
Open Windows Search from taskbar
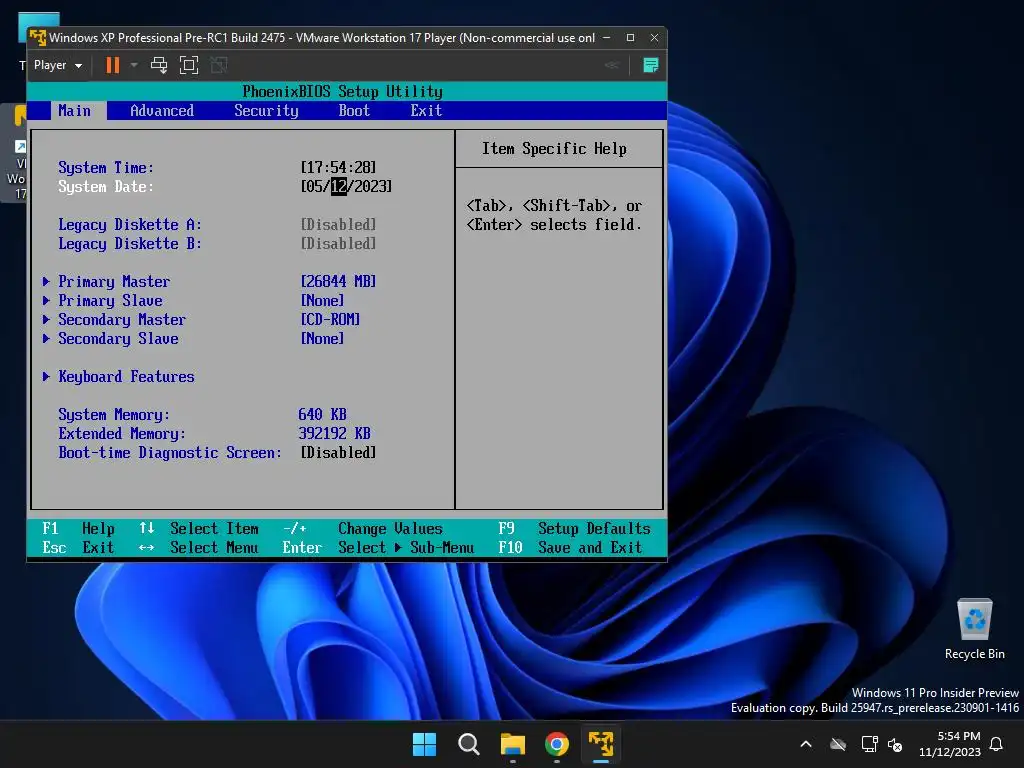pyautogui.click(x=468, y=744)
